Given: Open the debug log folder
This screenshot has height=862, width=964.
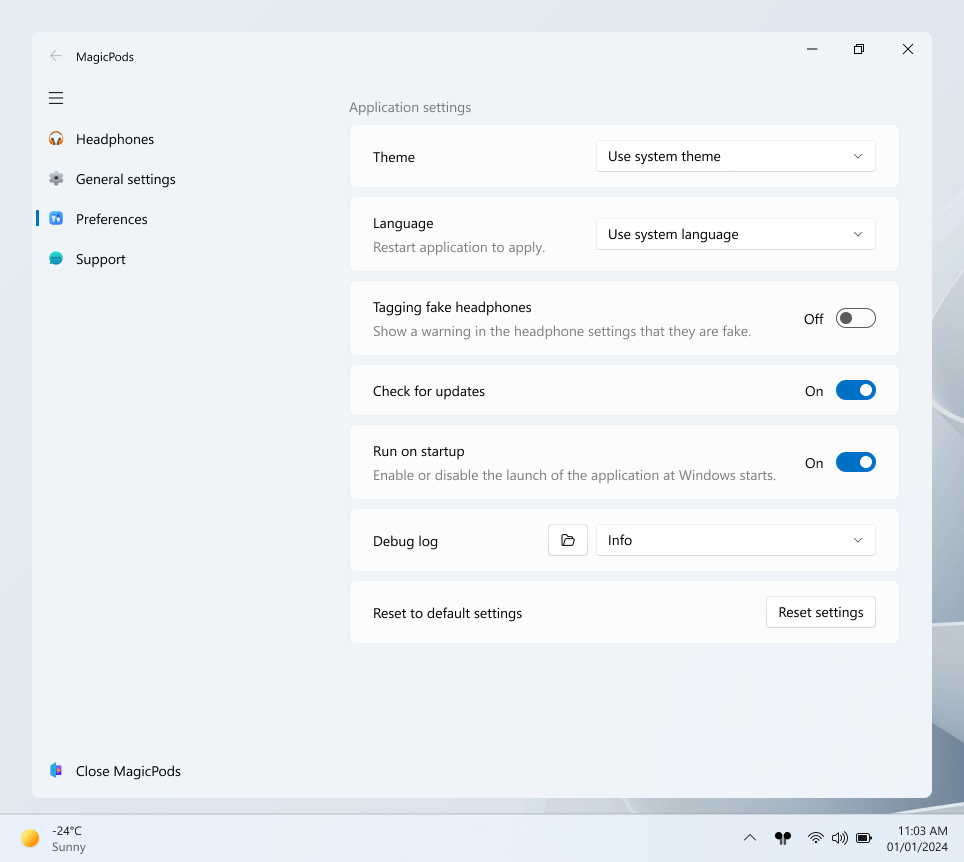Looking at the screenshot, I should point(568,540).
